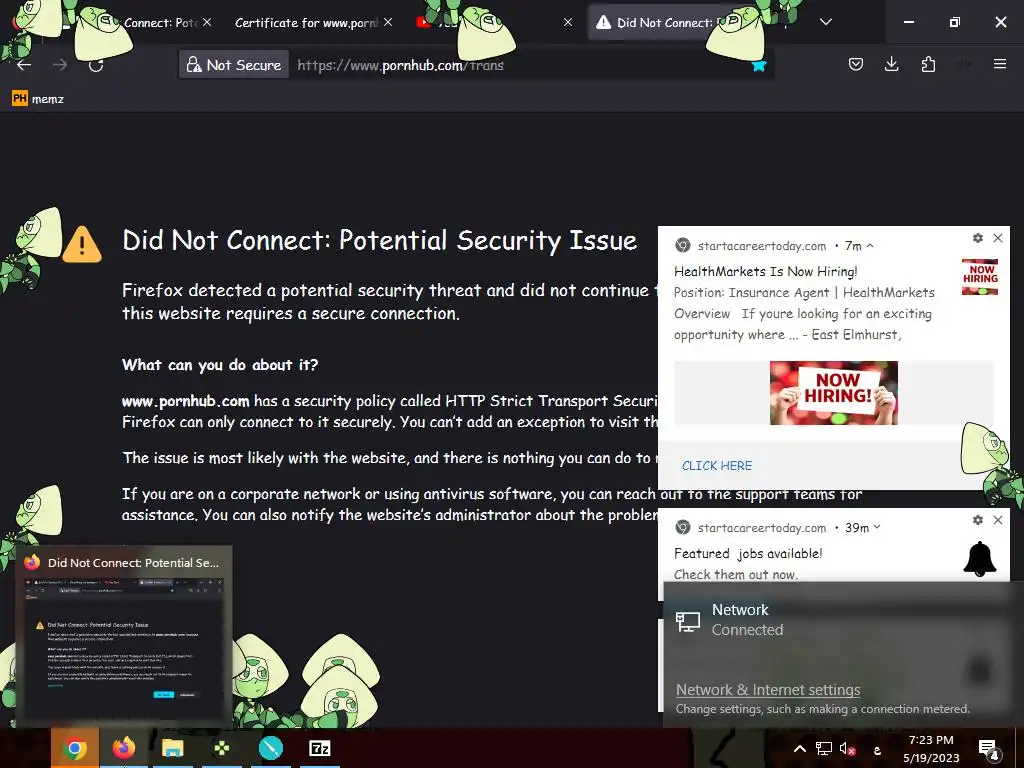Open settings gear on HealthMarkets notification
1024x768 pixels.
(978, 238)
